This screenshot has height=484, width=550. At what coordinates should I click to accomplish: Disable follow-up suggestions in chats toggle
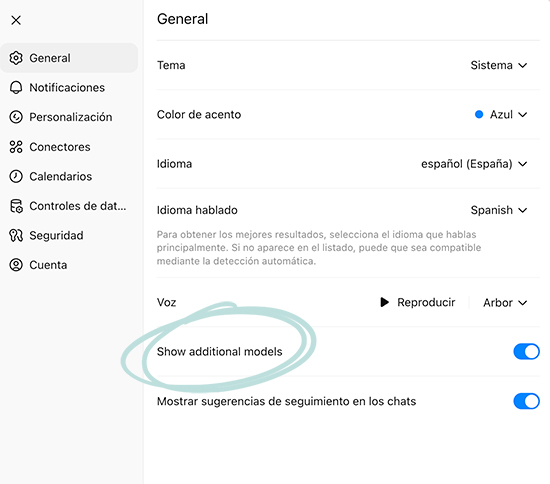point(526,401)
